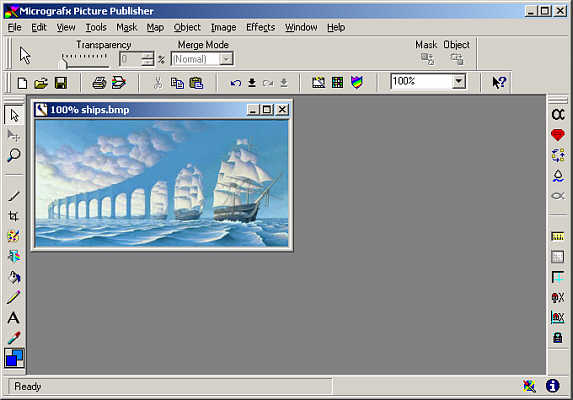Toggle the Object mode icon
Image resolution: width=573 pixels, height=400 pixels.
[457, 59]
